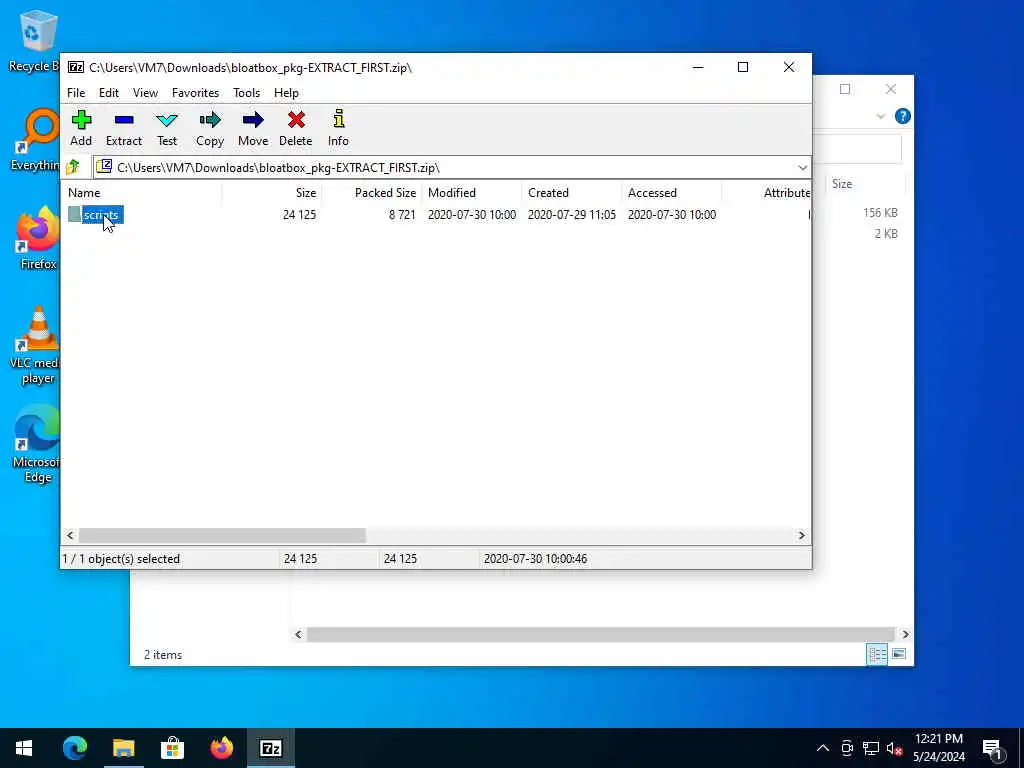This screenshot has height=768, width=1024.
Task: Sort by the Created column header
Action: (571, 193)
